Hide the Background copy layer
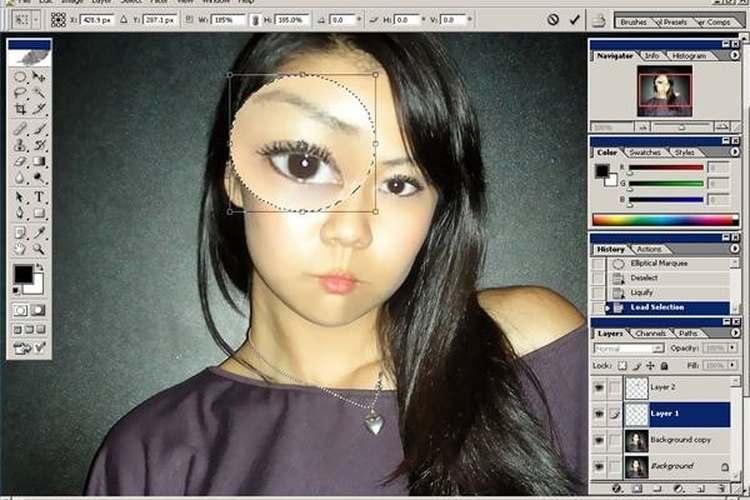This screenshot has height=500, width=750. point(599,440)
